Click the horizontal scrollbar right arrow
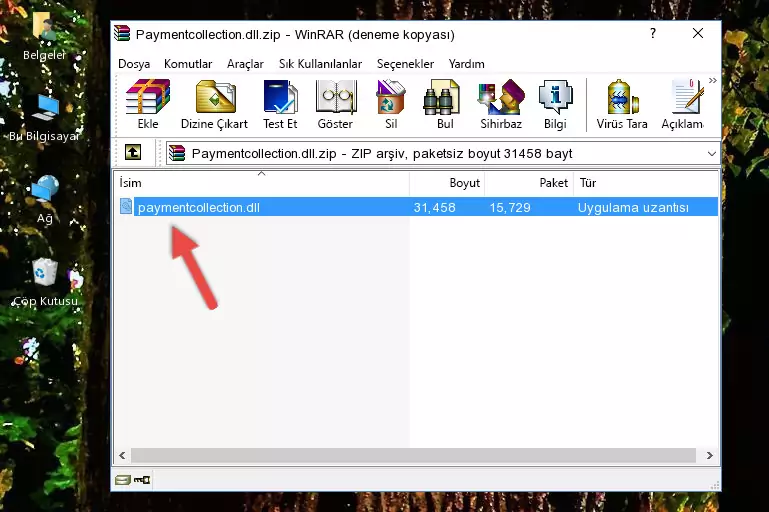This screenshot has width=769, height=512. 709,455
